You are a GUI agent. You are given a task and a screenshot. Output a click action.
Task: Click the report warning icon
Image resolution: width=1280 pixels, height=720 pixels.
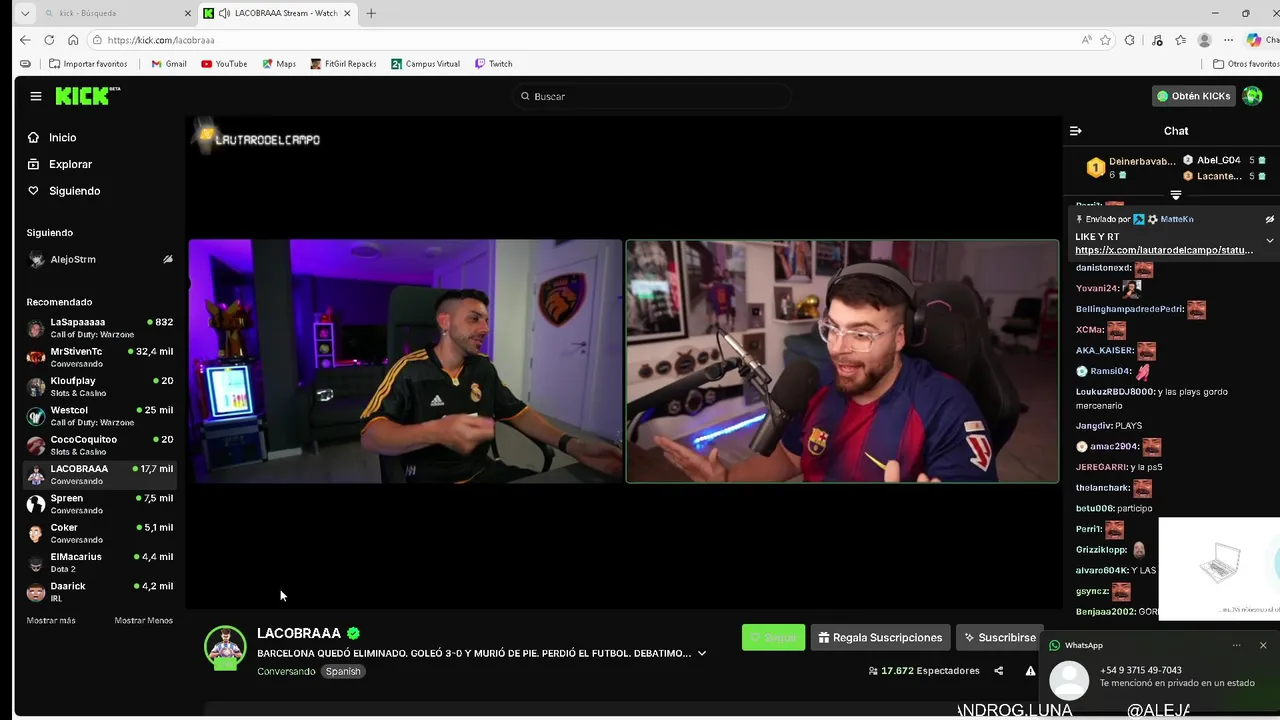coord(1030,671)
